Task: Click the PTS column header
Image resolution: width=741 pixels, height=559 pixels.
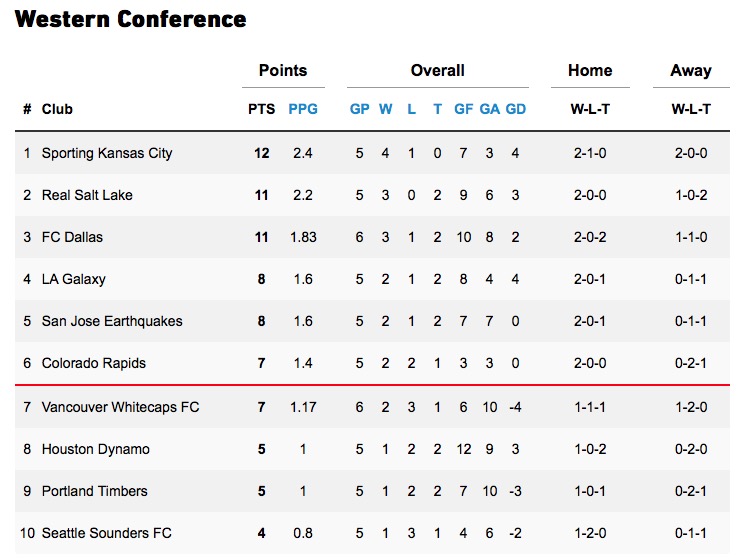Action: pos(262,109)
